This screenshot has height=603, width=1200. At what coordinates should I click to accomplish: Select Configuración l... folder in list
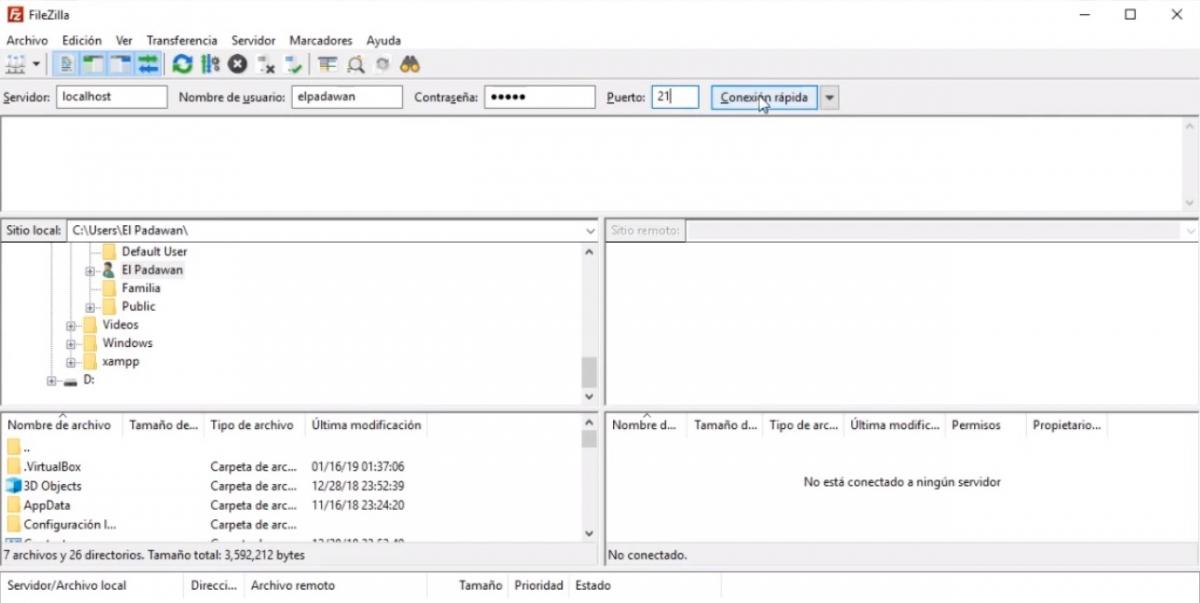(x=70, y=524)
